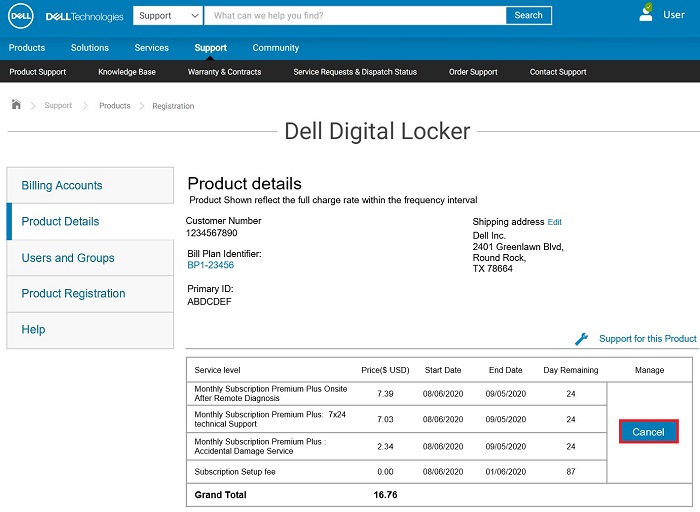The width and height of the screenshot is (700, 512).
Task: Click the 7.03 price cell
Action: click(385, 419)
